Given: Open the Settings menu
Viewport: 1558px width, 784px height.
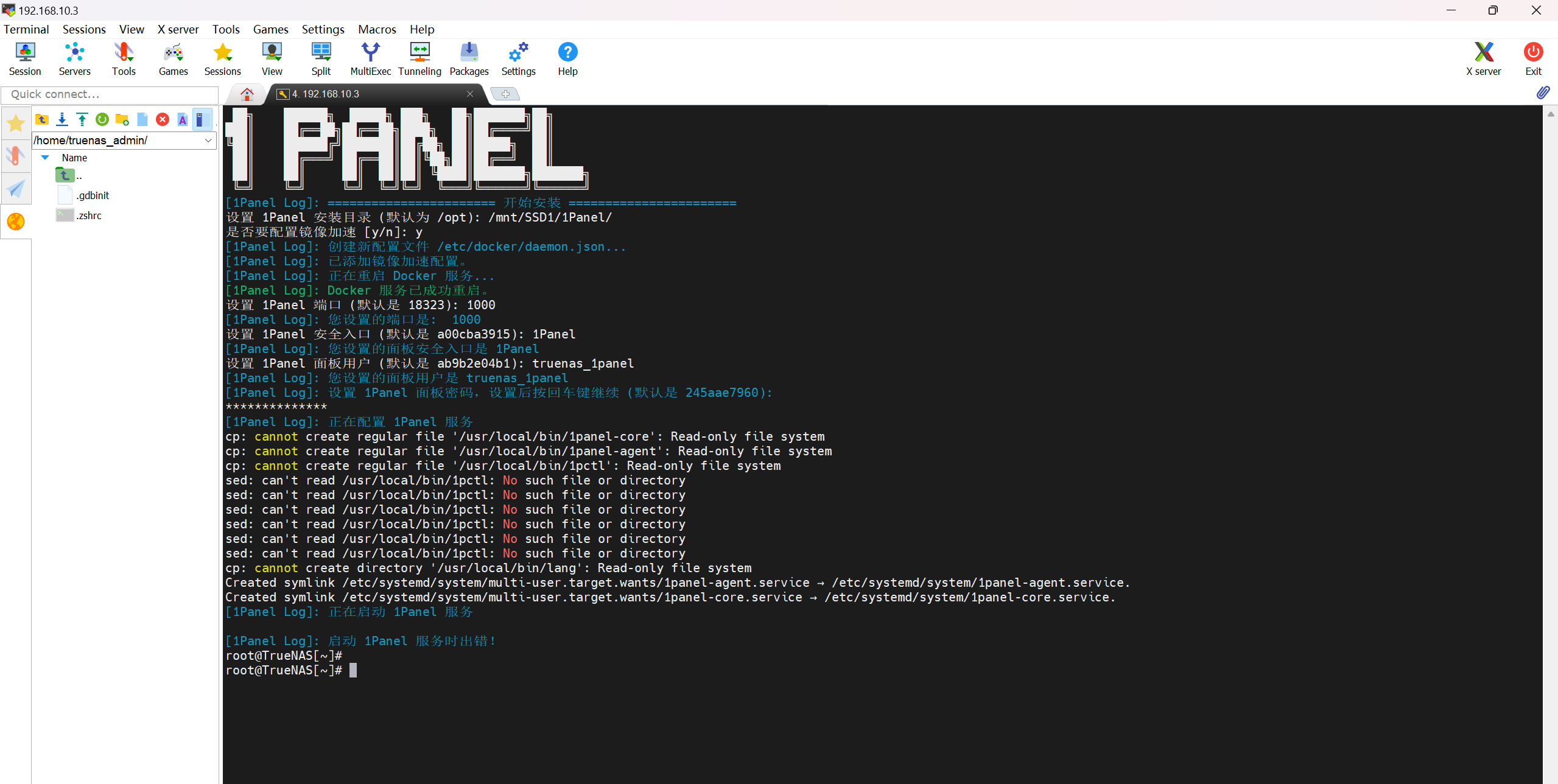Looking at the screenshot, I should point(323,29).
